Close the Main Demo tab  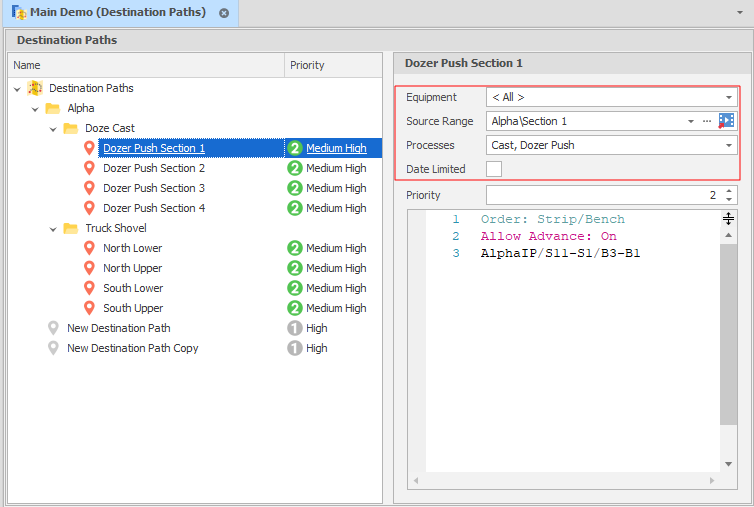(x=224, y=13)
